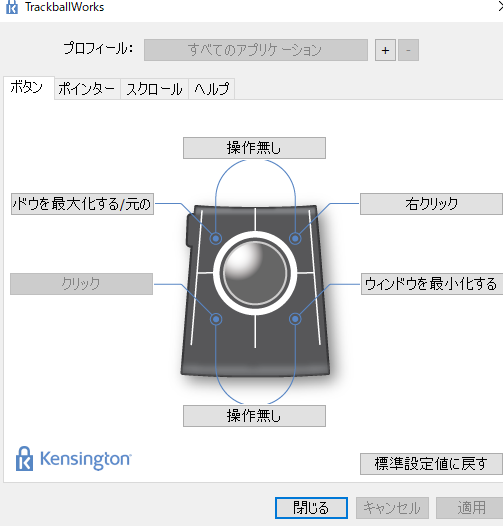Change the 右クリック button assignment
The image size is (503, 526).
pos(432,204)
